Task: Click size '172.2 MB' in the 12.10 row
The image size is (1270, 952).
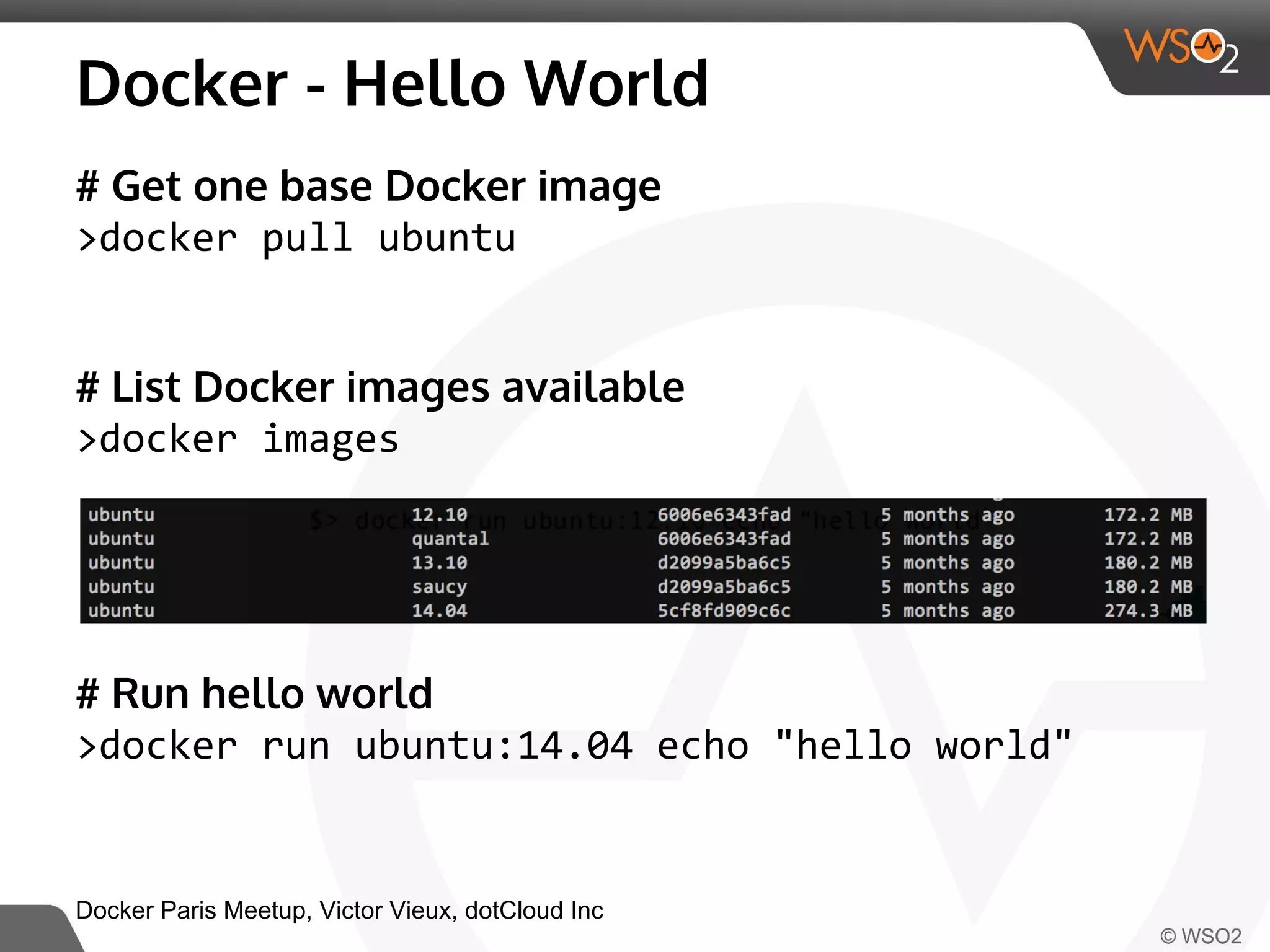Action: tap(1148, 514)
